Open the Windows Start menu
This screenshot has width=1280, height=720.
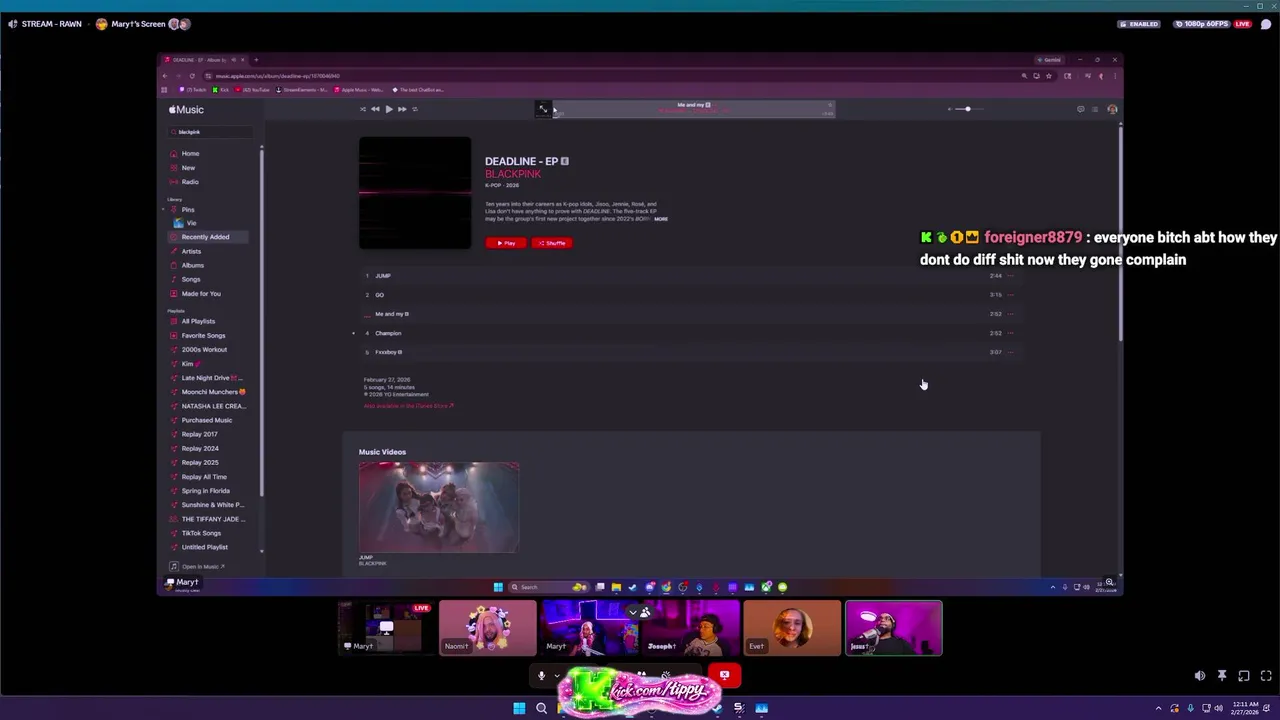pos(519,708)
